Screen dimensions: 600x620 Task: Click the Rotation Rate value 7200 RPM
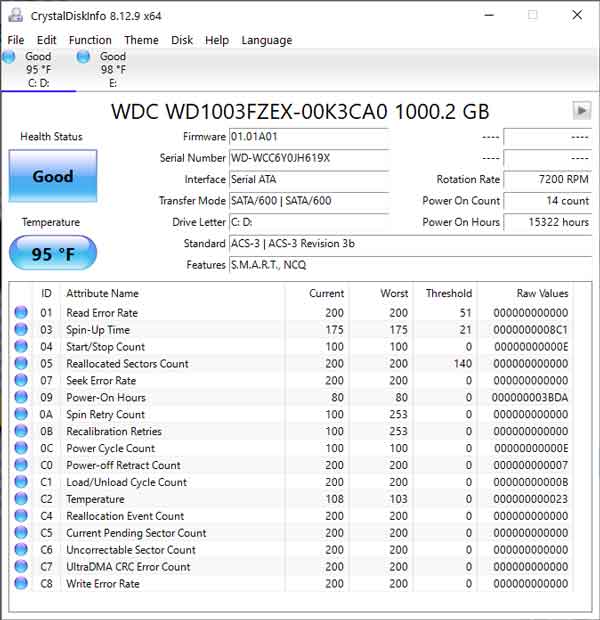point(547,180)
